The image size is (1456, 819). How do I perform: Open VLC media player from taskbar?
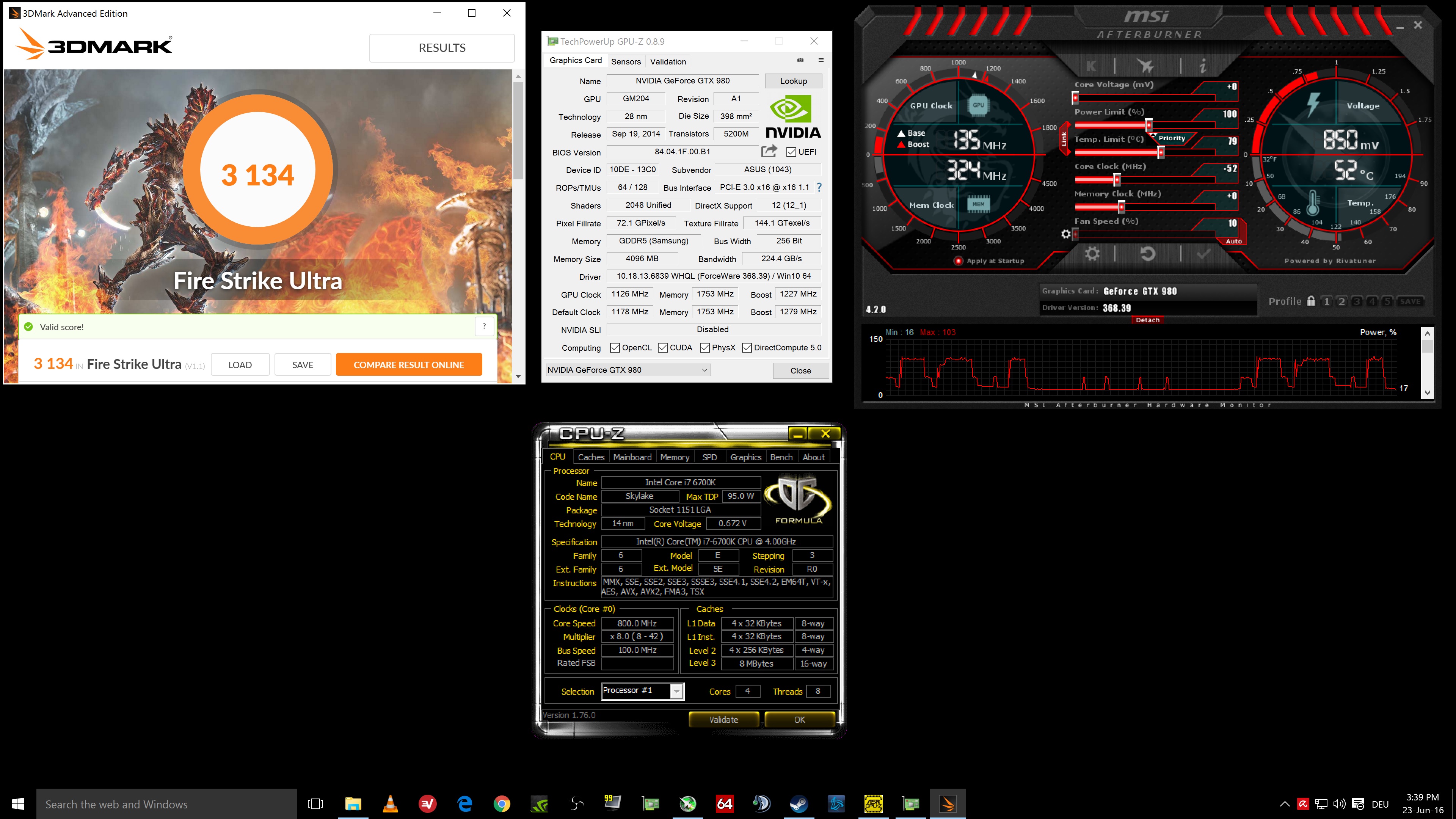[x=390, y=804]
